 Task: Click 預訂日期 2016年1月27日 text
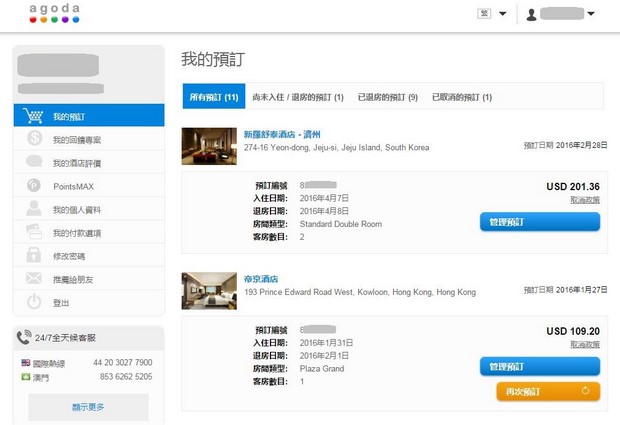click(565, 290)
